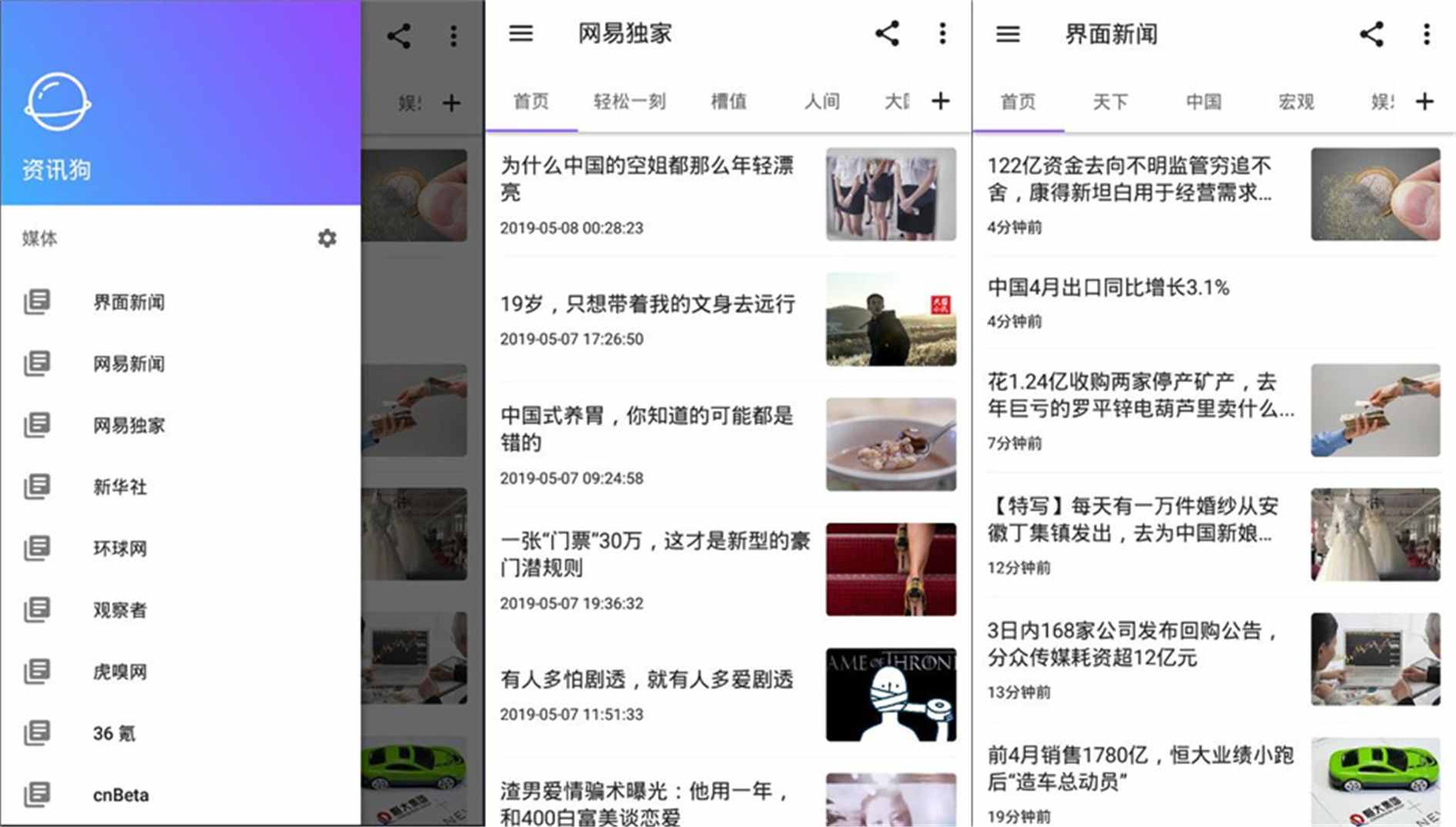The height and width of the screenshot is (827, 1456).
Task: Click the icon beside 36氪 in drawer
Action: (x=37, y=733)
